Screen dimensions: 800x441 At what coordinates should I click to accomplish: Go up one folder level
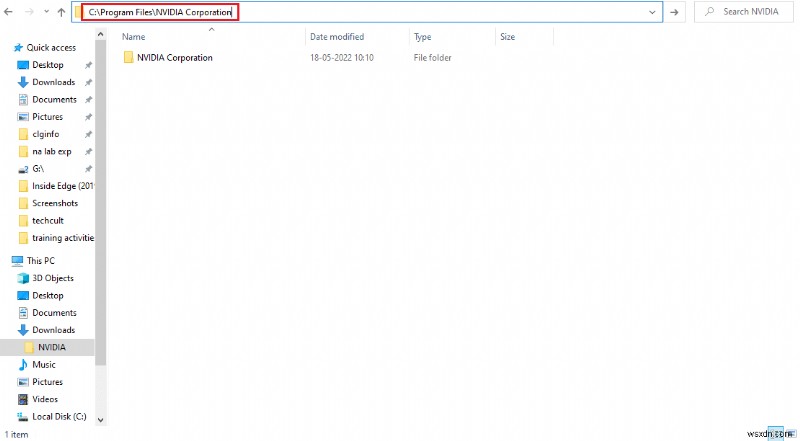coord(62,12)
